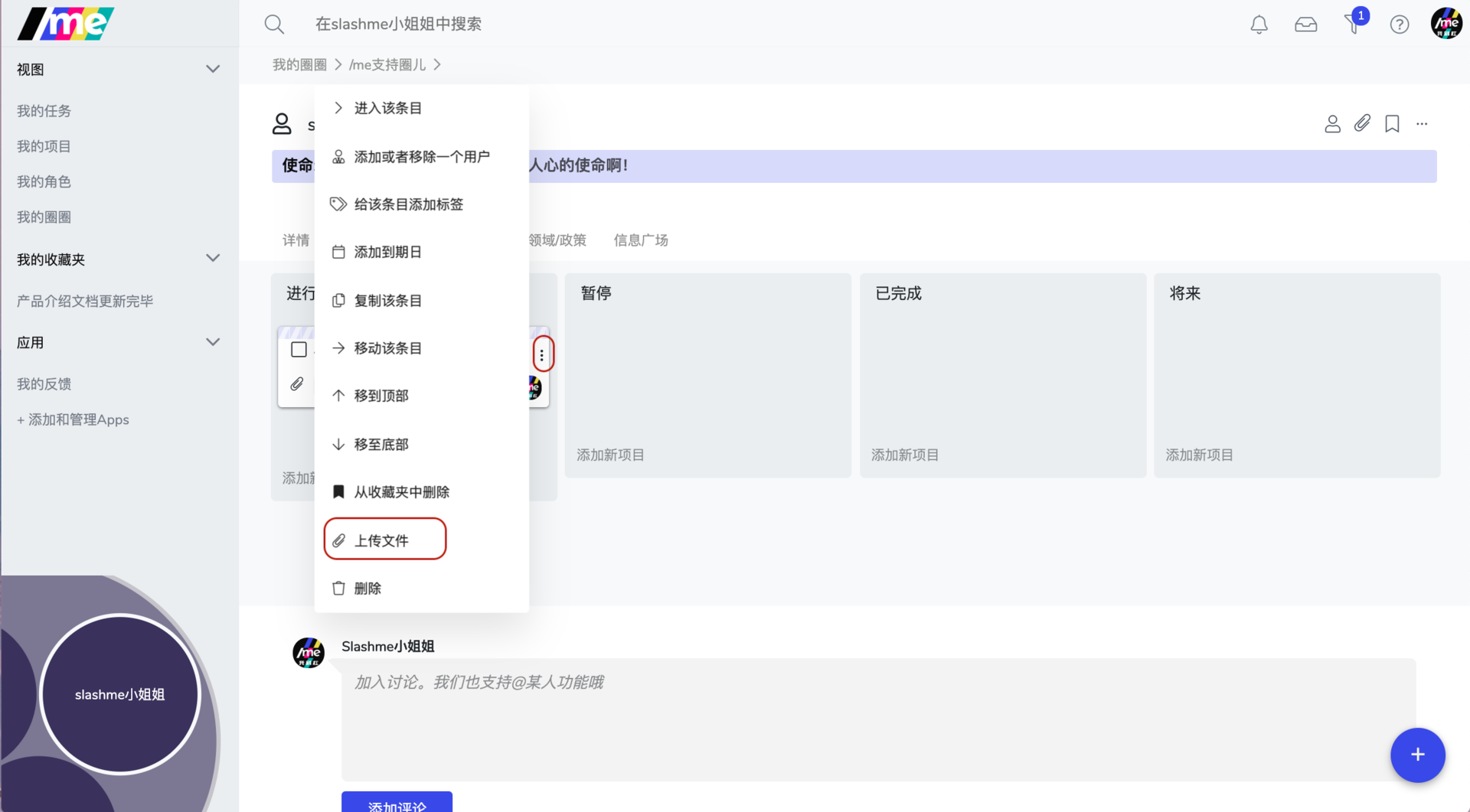Screen dimensions: 1470x812
Task: Click the member icon in circle header
Action: [1332, 123]
